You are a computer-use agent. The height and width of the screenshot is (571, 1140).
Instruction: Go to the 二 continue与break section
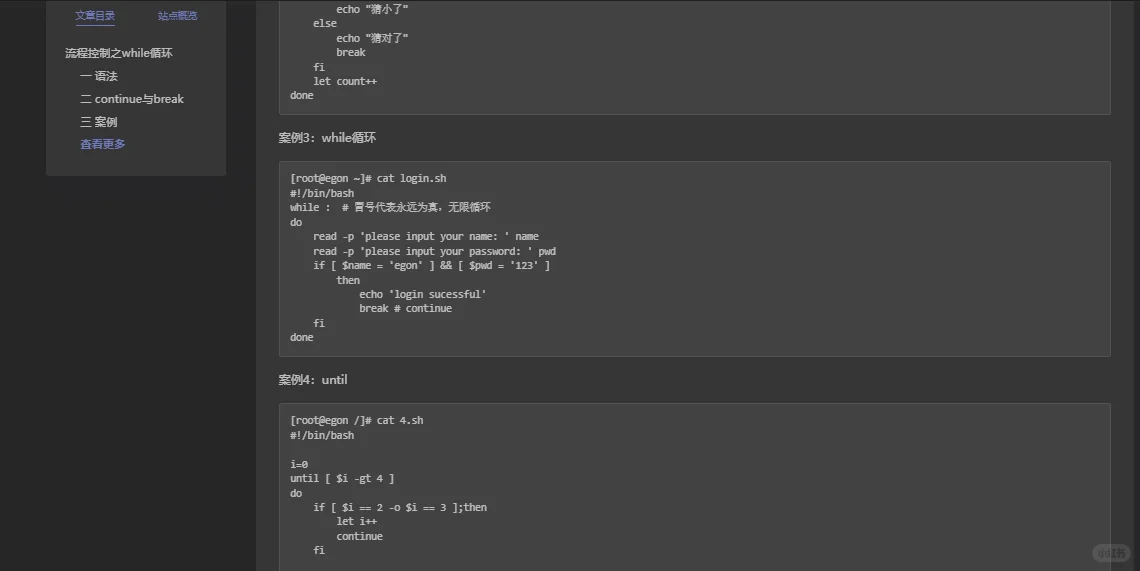132,99
